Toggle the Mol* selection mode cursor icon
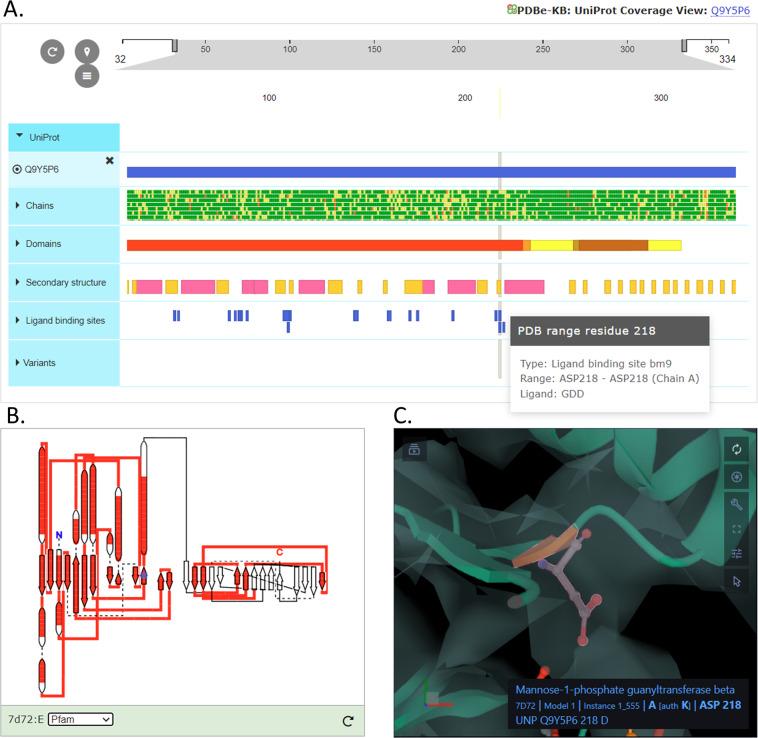This screenshot has height=738, width=758. (x=737, y=581)
